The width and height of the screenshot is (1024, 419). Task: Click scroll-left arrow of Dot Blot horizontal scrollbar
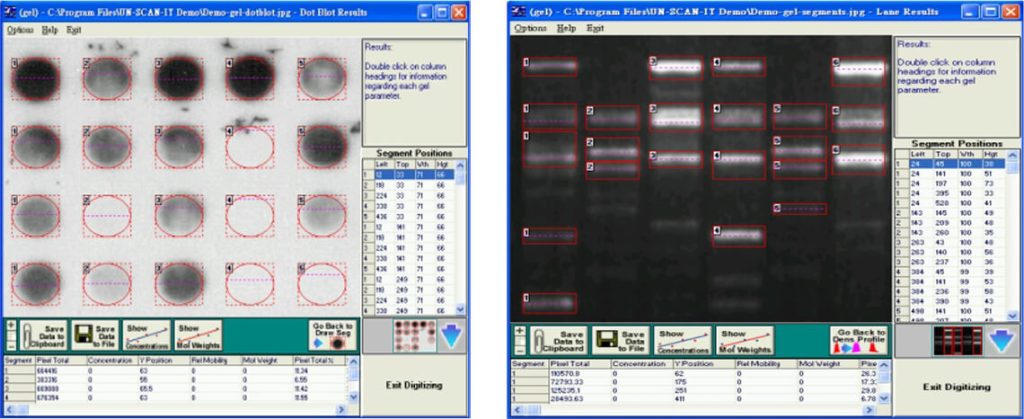coord(9,409)
